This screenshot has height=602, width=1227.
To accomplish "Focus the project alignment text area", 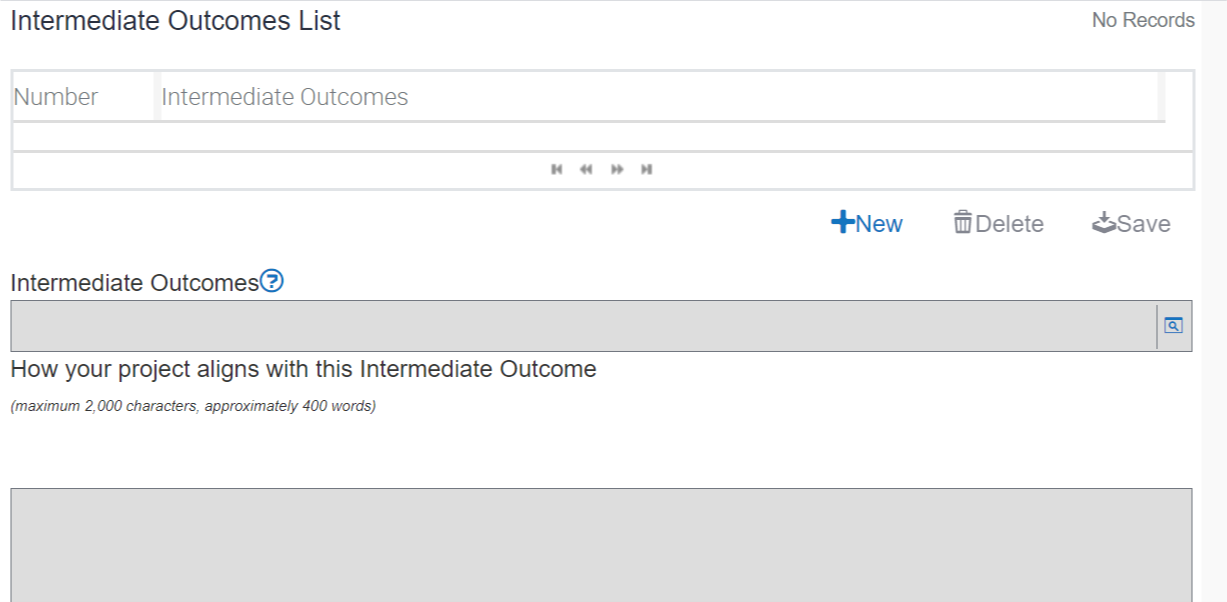I will 601,544.
